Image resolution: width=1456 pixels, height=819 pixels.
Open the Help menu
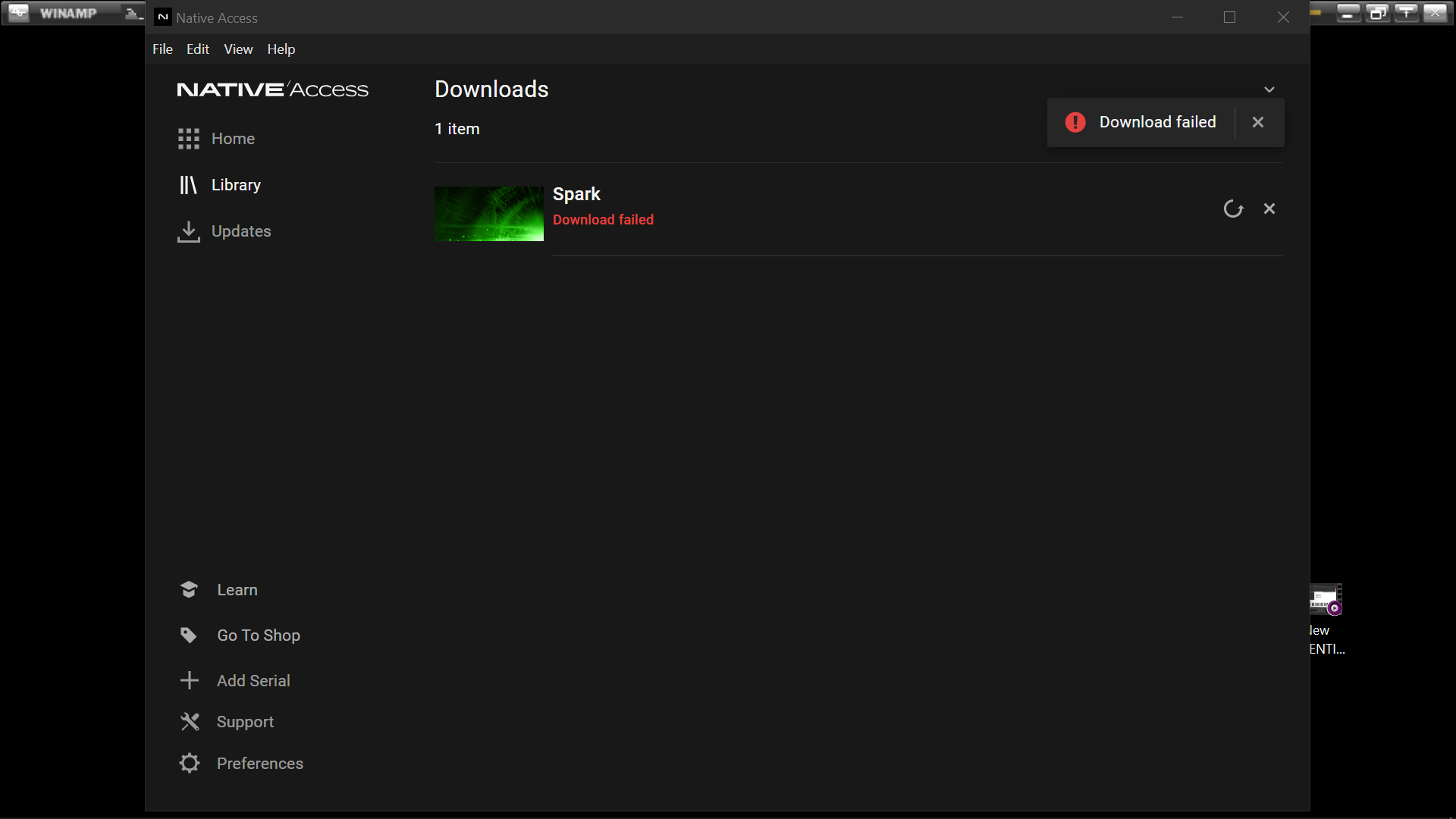coord(281,49)
